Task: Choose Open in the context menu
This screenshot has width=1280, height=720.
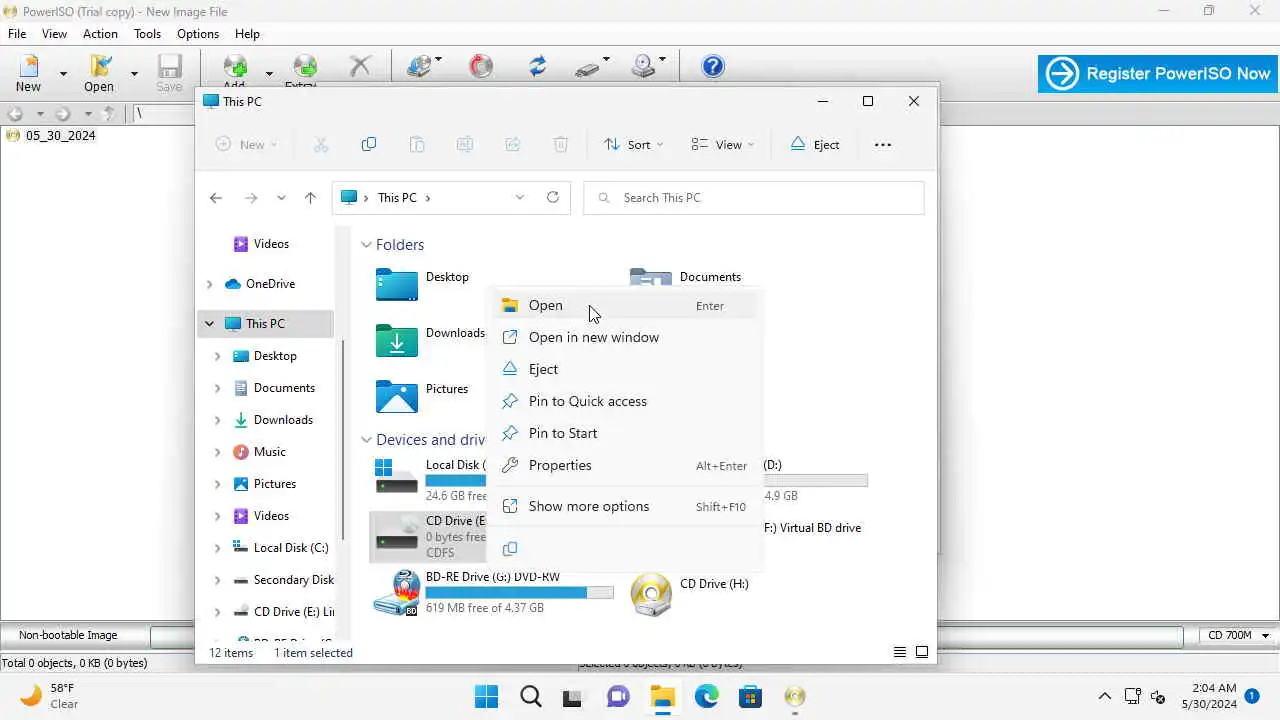Action: [x=625, y=305]
